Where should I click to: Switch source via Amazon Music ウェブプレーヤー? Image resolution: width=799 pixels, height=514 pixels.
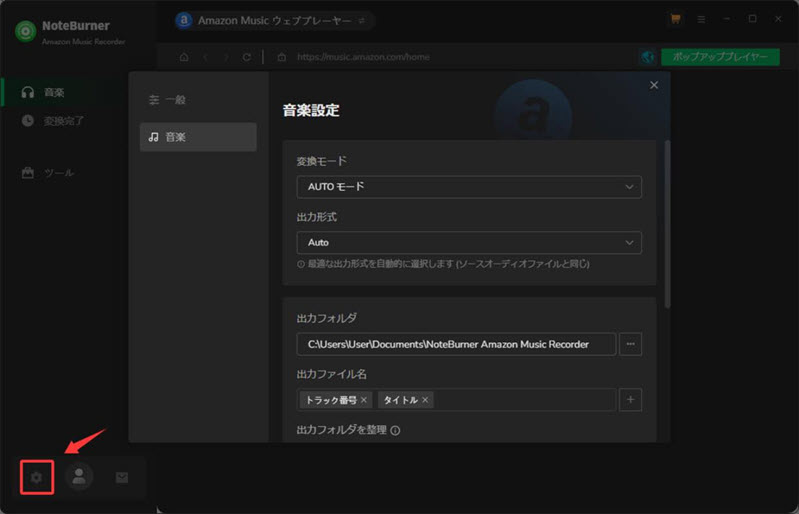click(274, 21)
